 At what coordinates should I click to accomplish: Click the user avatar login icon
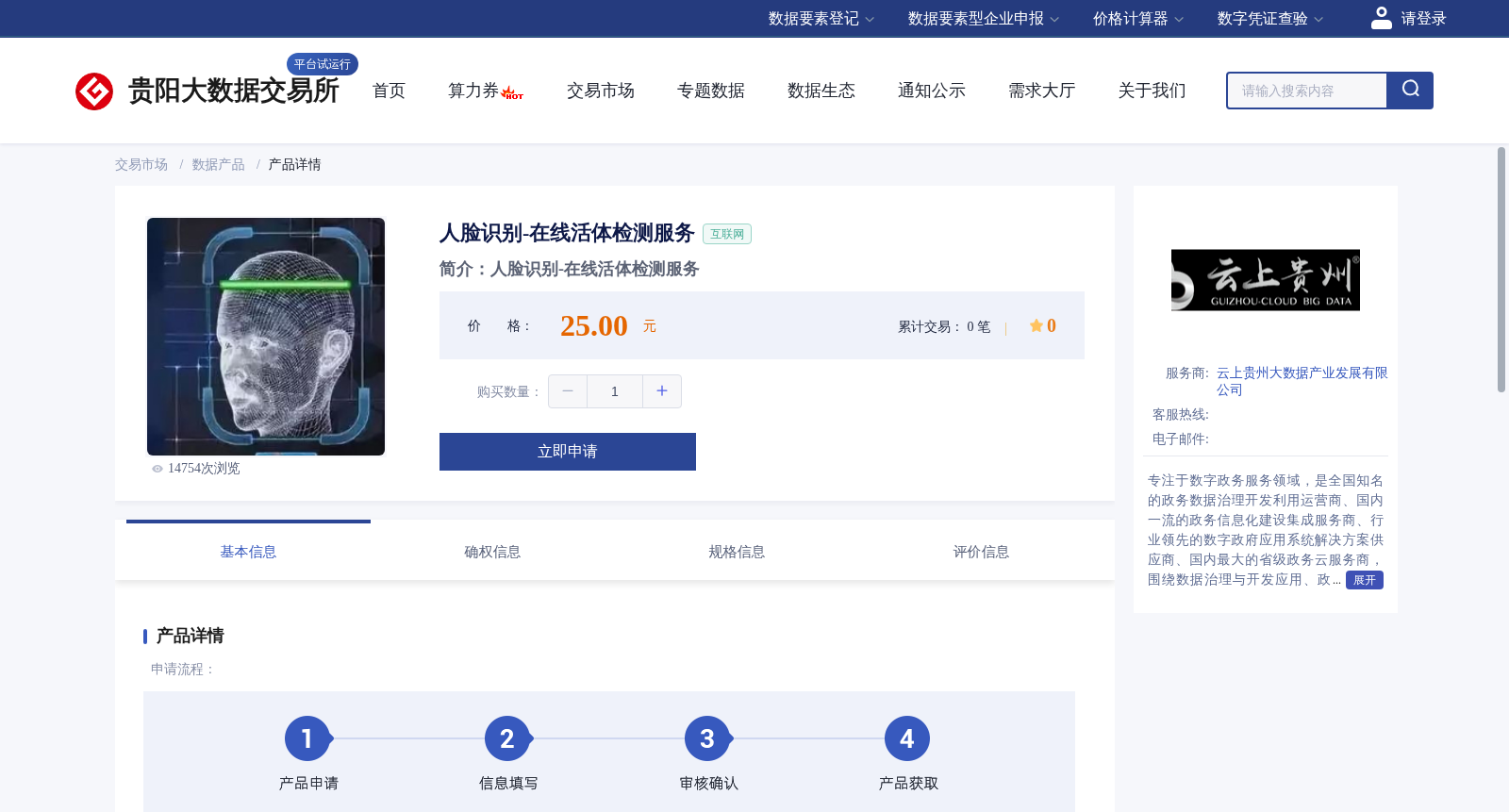pos(1382,18)
